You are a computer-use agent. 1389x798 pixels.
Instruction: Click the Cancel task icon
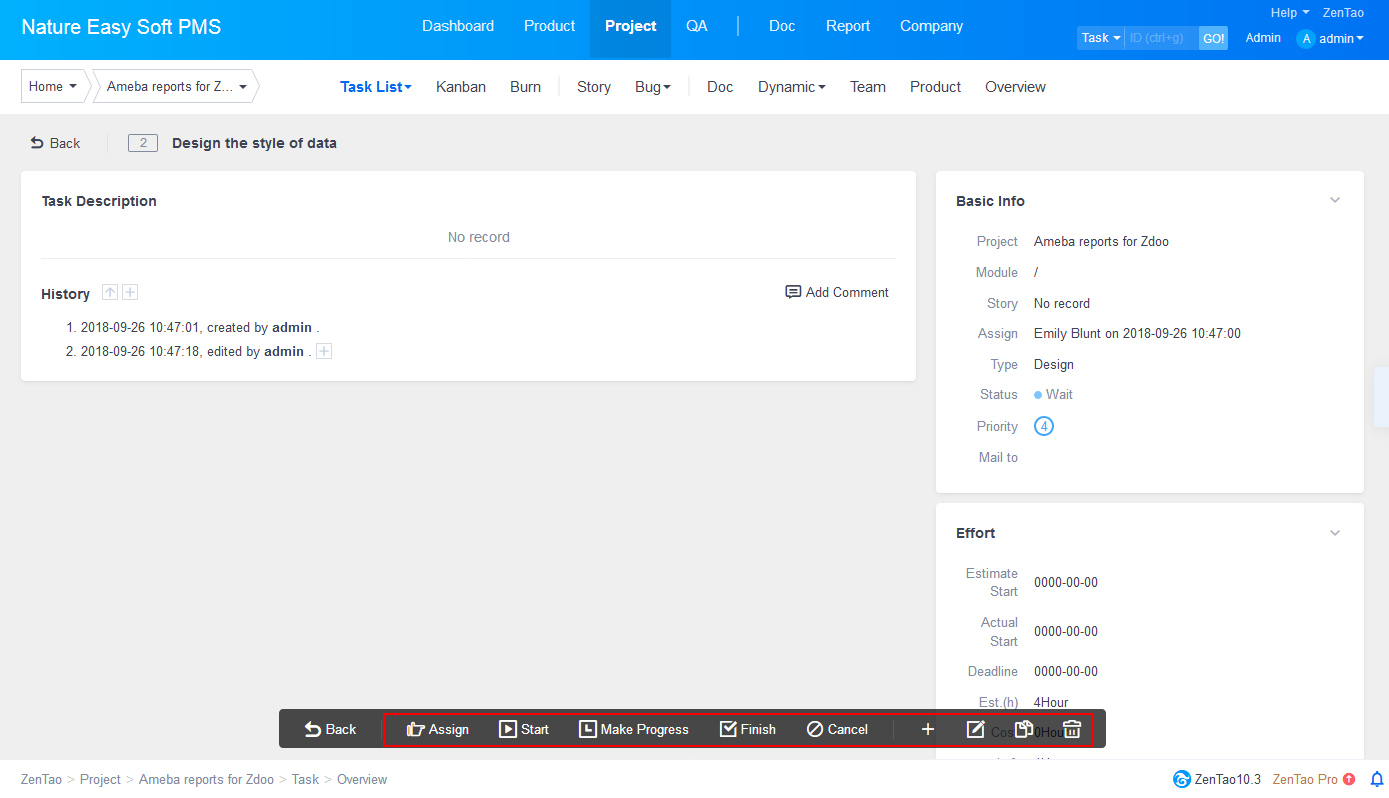(815, 729)
